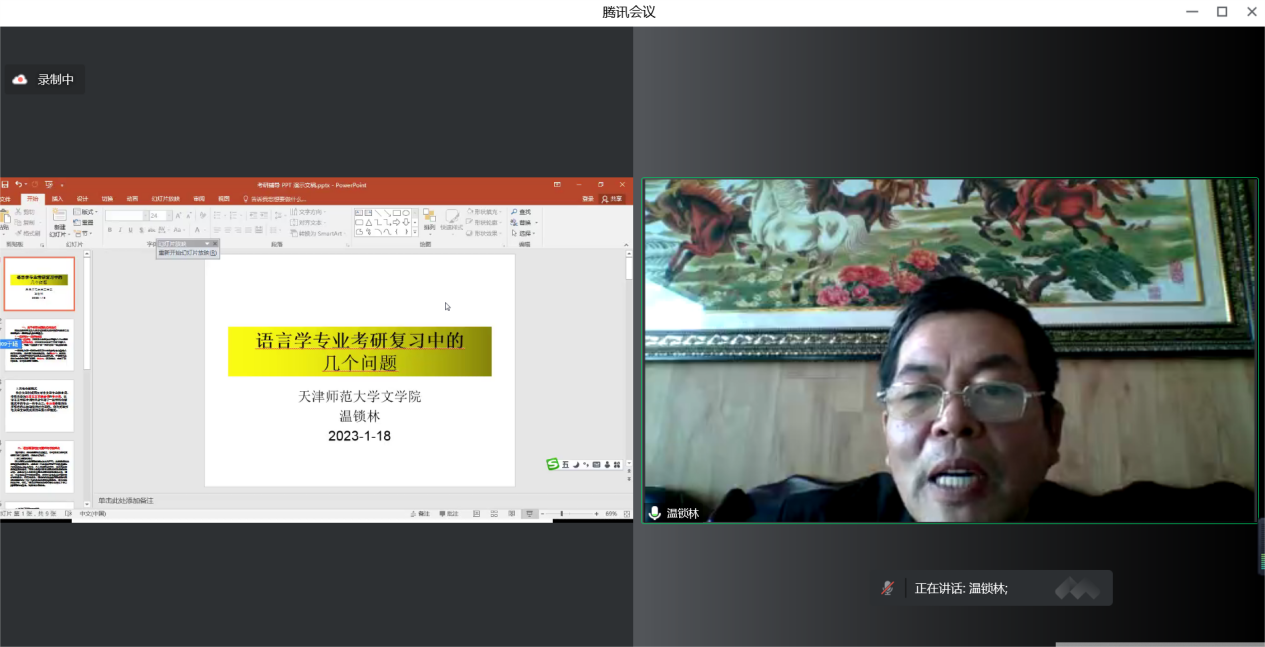Toggle Italic formatting button
1265x647 pixels.
(120, 230)
